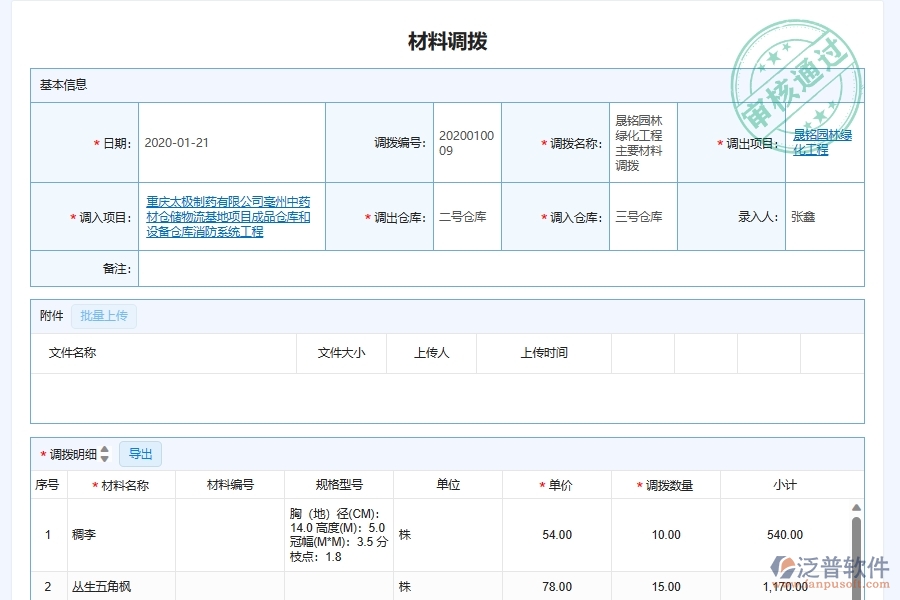Click the 附件 section header
This screenshot has height=600, width=900.
[51, 315]
